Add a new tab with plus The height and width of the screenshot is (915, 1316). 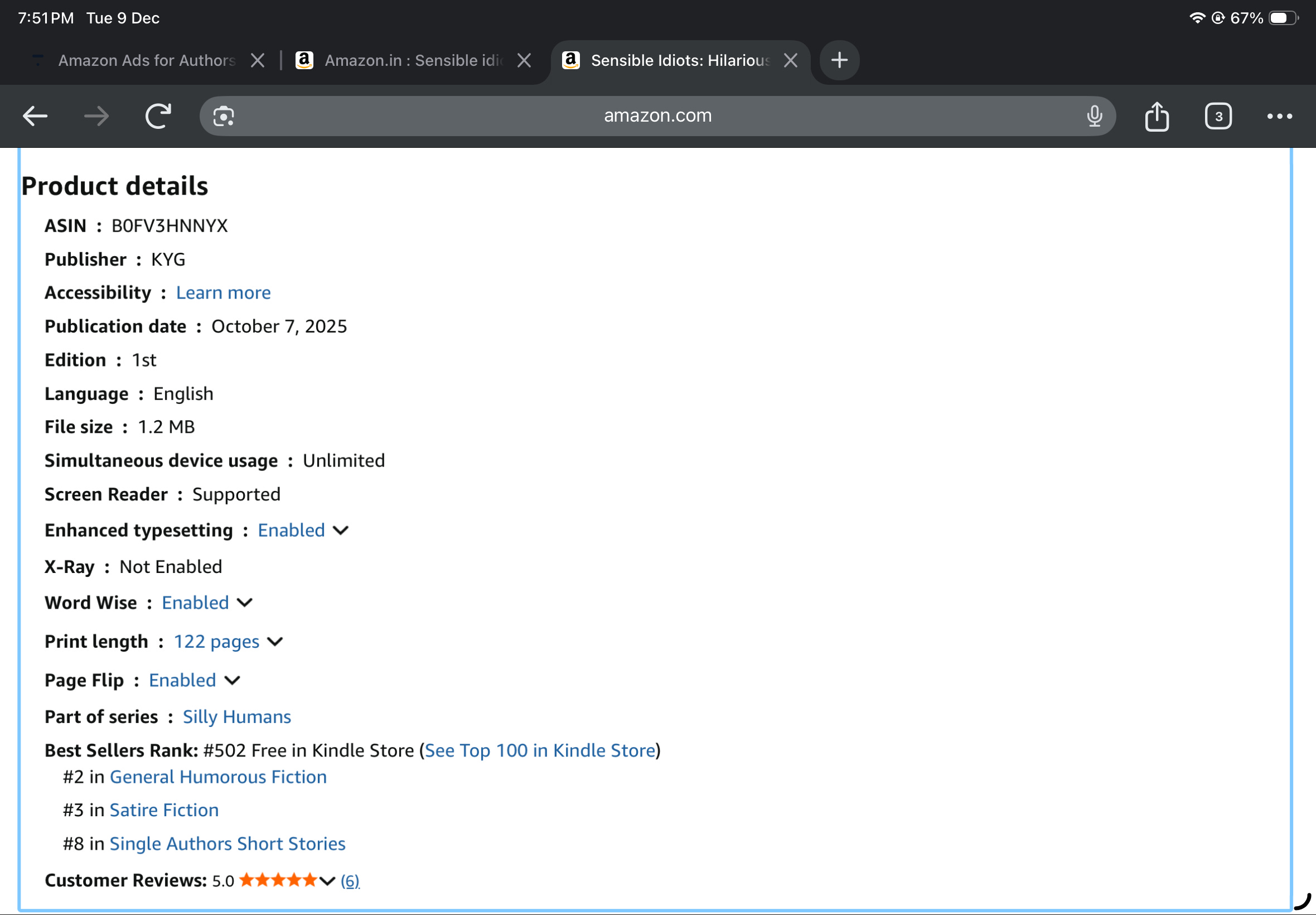(x=839, y=60)
